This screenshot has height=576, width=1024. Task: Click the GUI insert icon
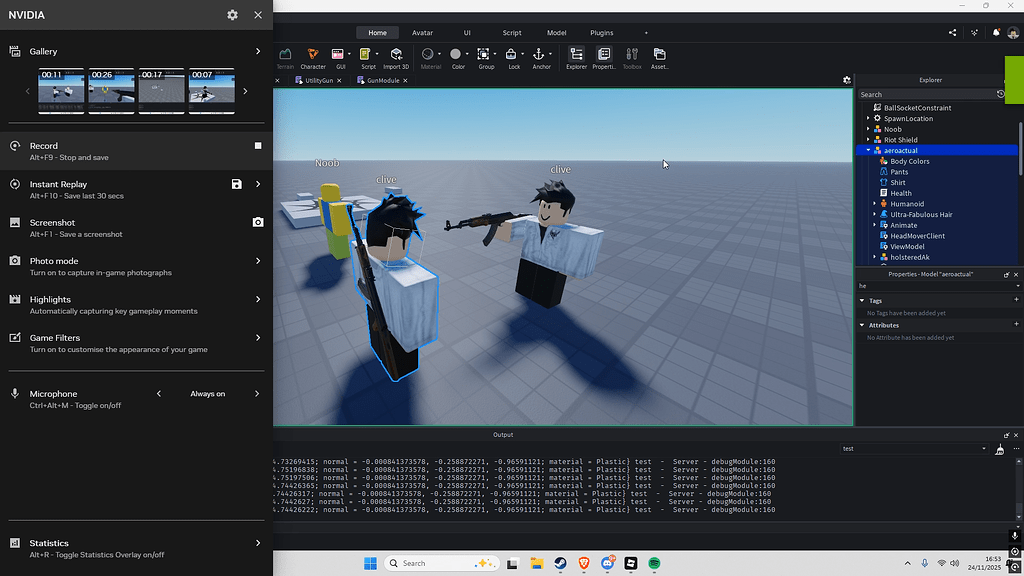coord(338,55)
